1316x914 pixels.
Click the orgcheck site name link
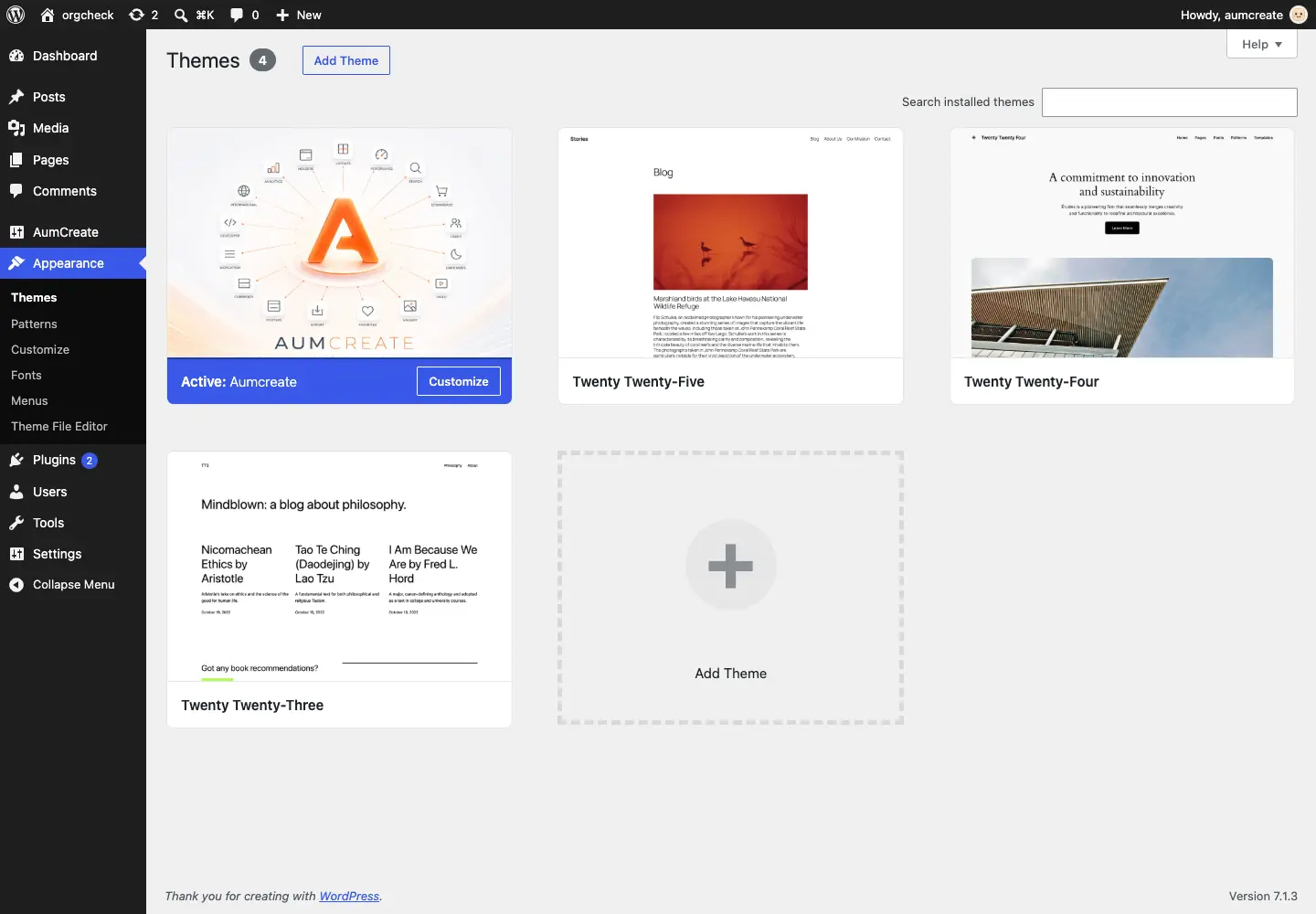click(x=88, y=15)
